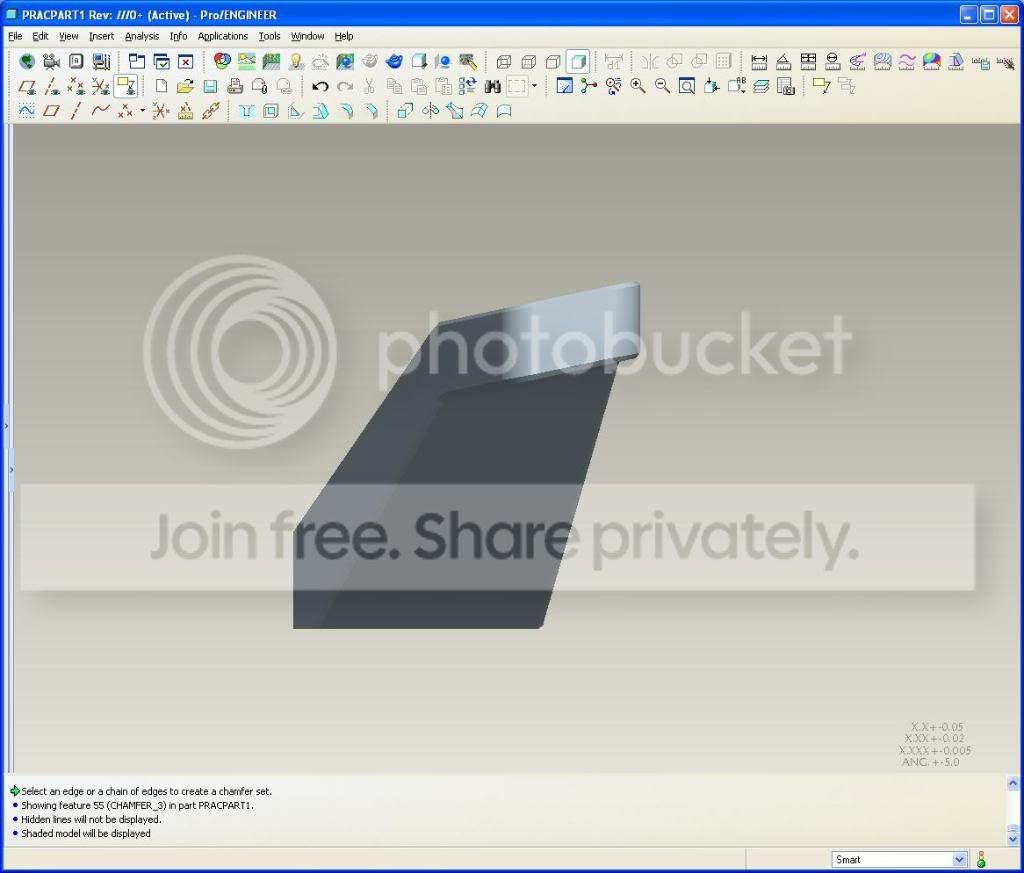Select the Draft tool

[x=321, y=111]
